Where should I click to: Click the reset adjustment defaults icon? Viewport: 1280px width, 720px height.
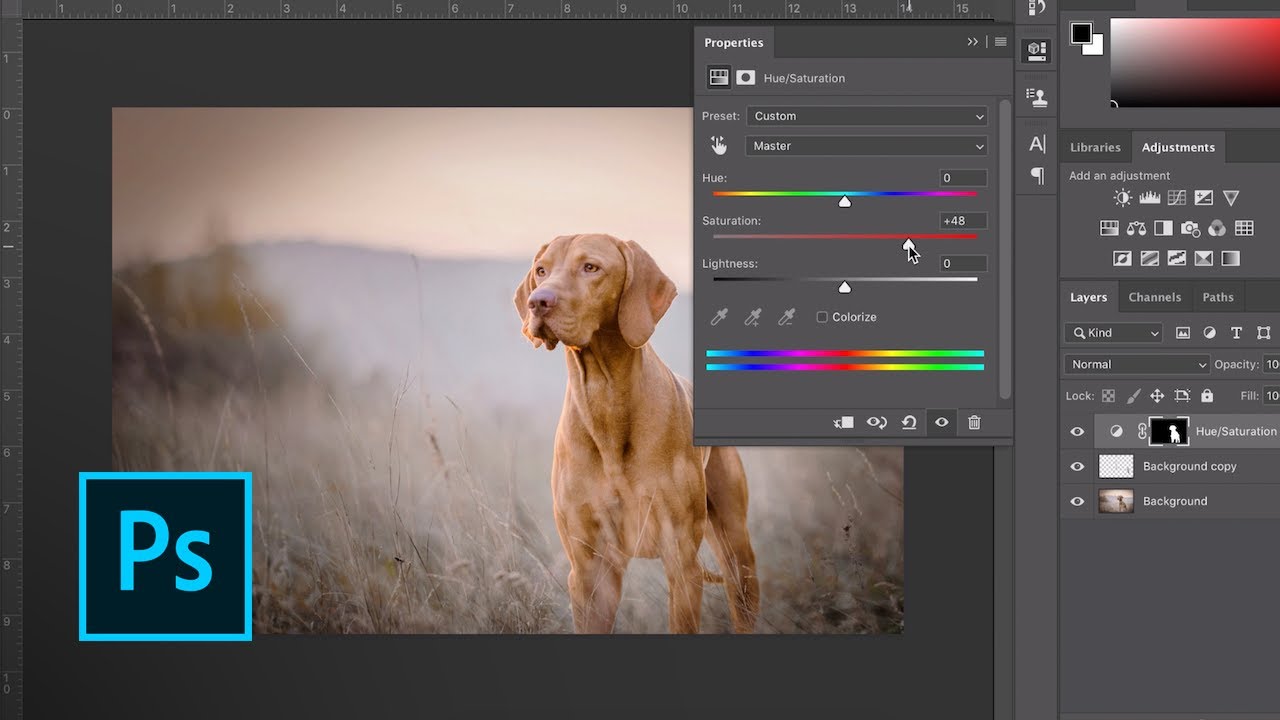(x=909, y=423)
